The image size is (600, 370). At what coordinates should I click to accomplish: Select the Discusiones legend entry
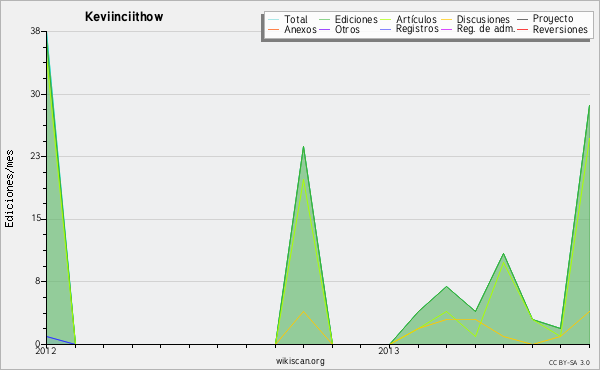(483, 19)
